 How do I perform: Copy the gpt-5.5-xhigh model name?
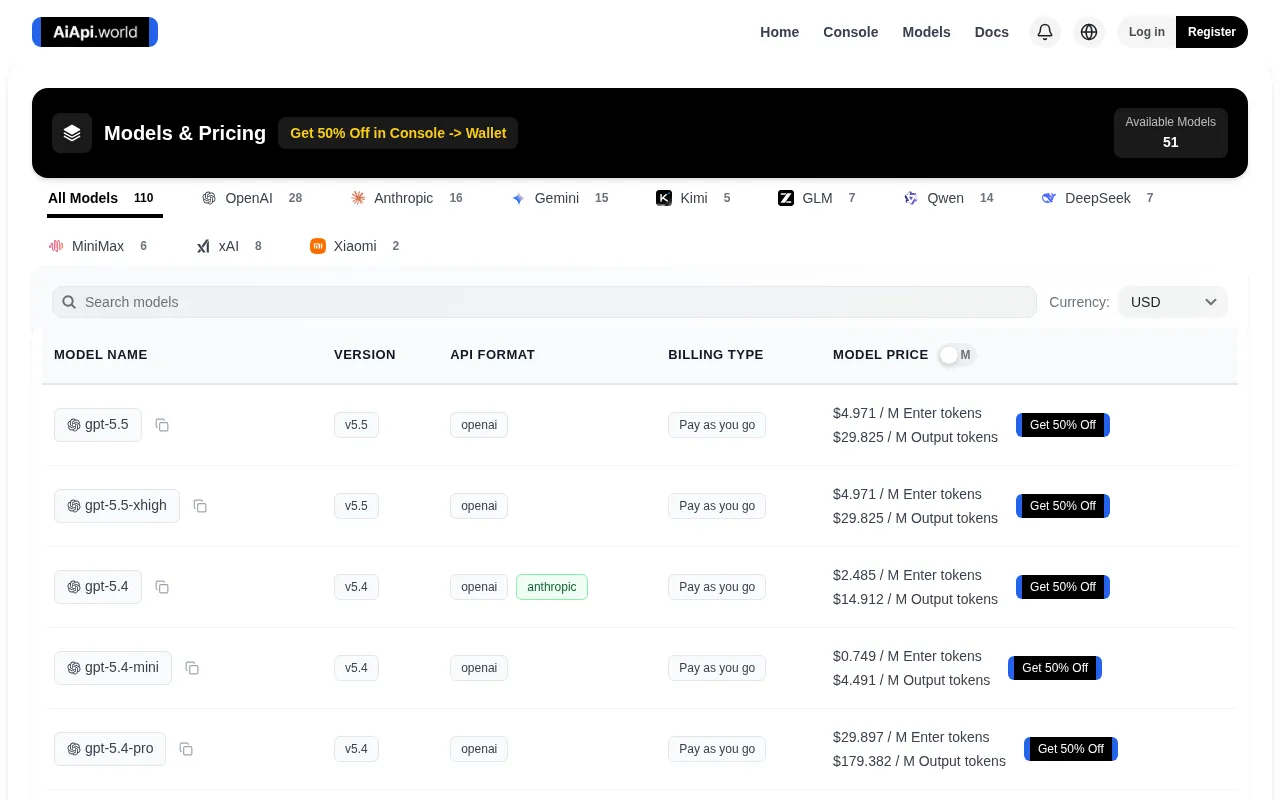point(200,506)
